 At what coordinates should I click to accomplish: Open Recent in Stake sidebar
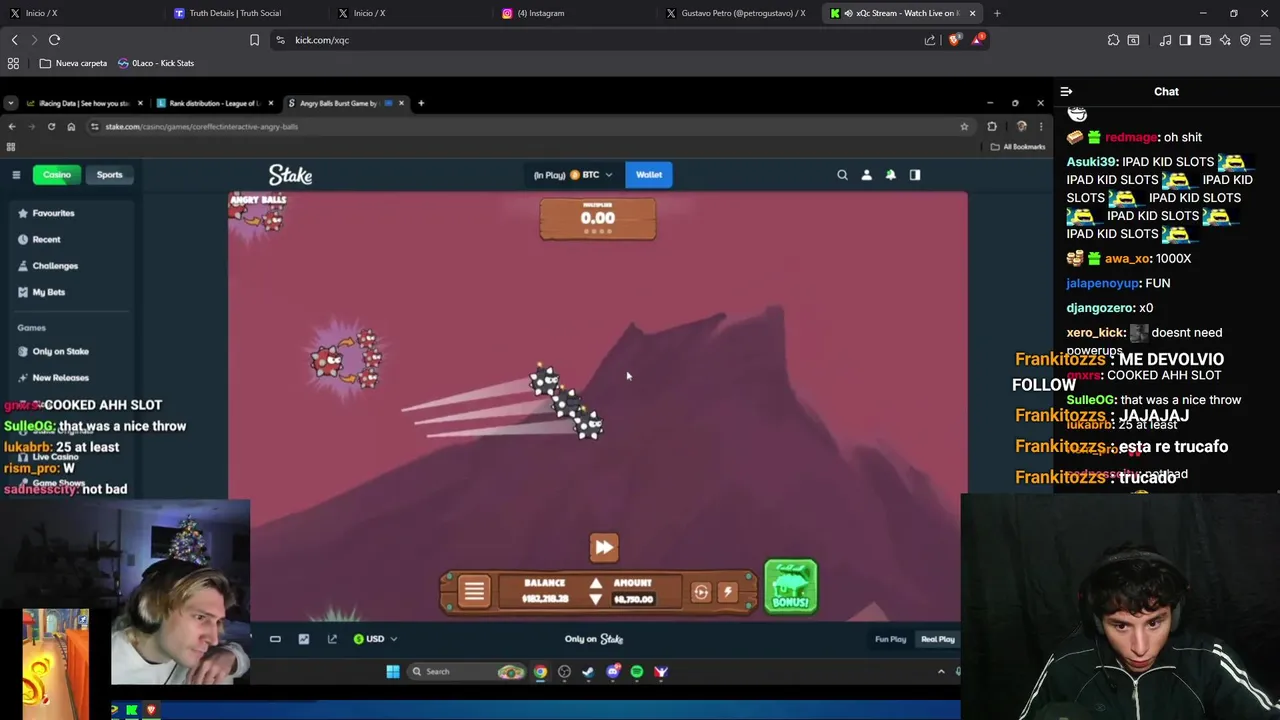39,240
